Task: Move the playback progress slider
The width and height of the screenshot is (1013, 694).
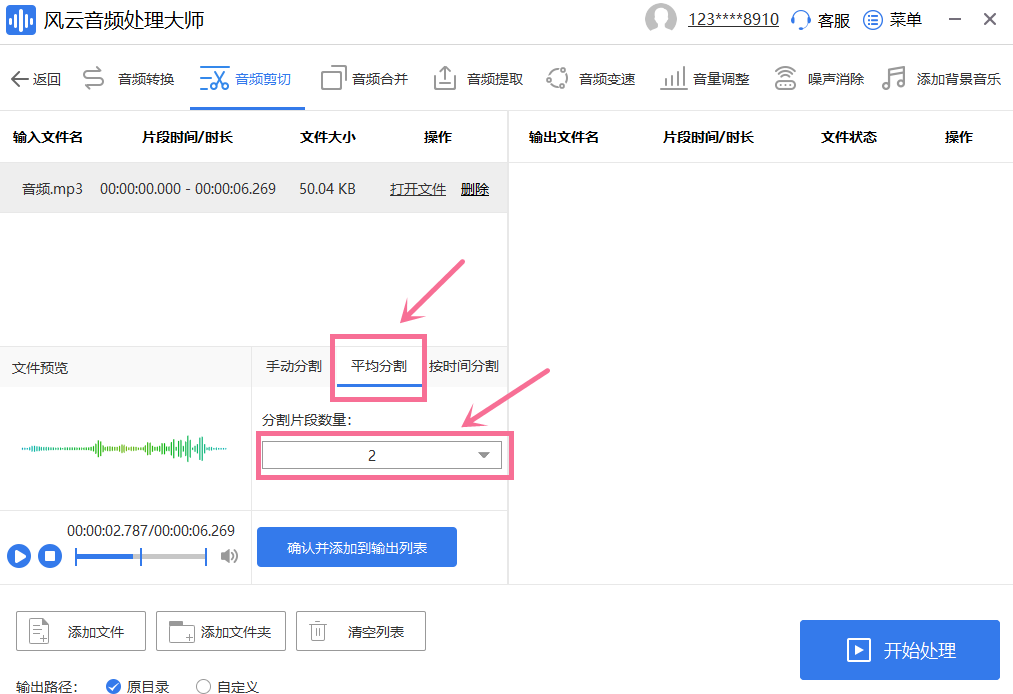Action: (x=140, y=555)
